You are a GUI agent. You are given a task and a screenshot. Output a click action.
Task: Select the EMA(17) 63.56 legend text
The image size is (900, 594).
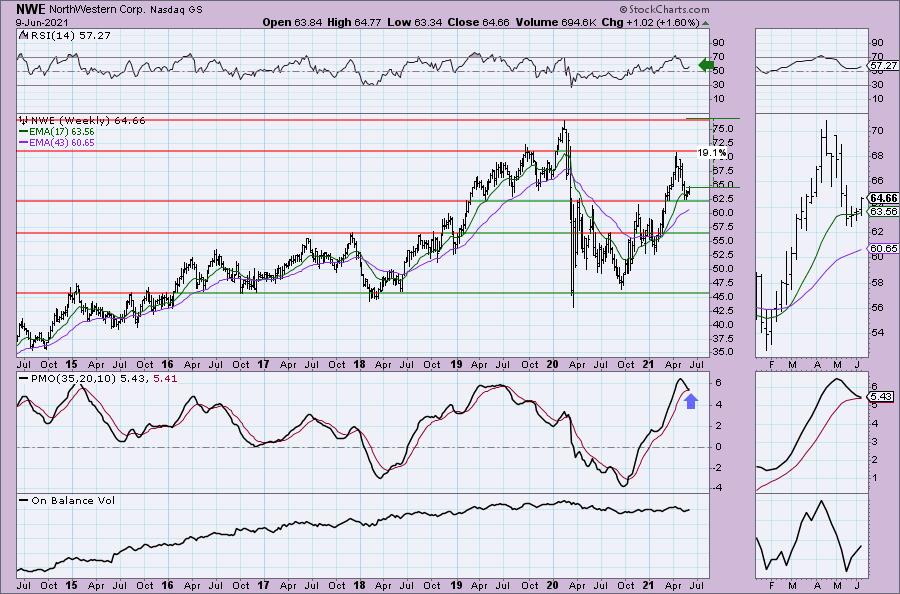click(62, 131)
